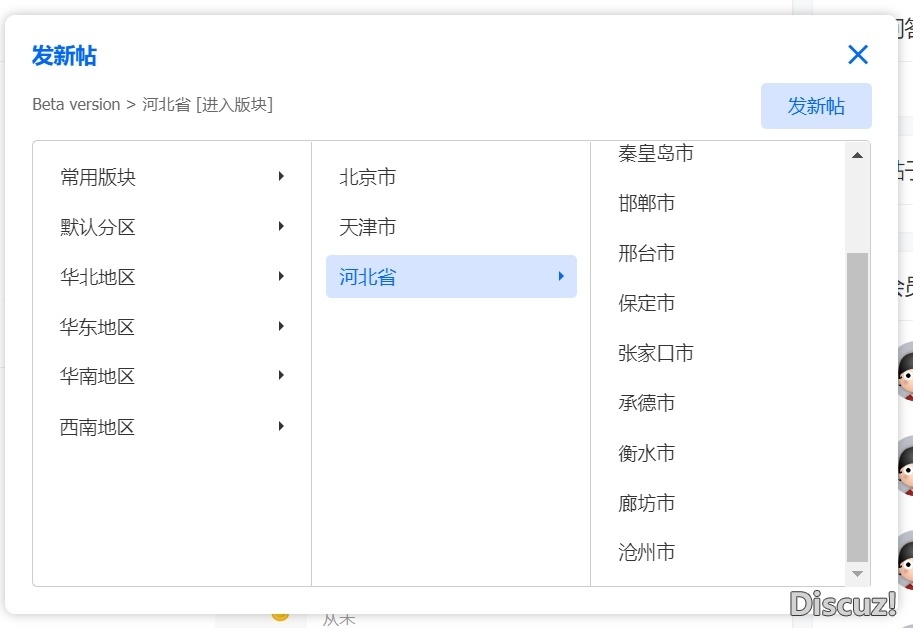This screenshot has height=628, width=913.
Task: Select the 沧州市 forum board
Action: coord(646,552)
